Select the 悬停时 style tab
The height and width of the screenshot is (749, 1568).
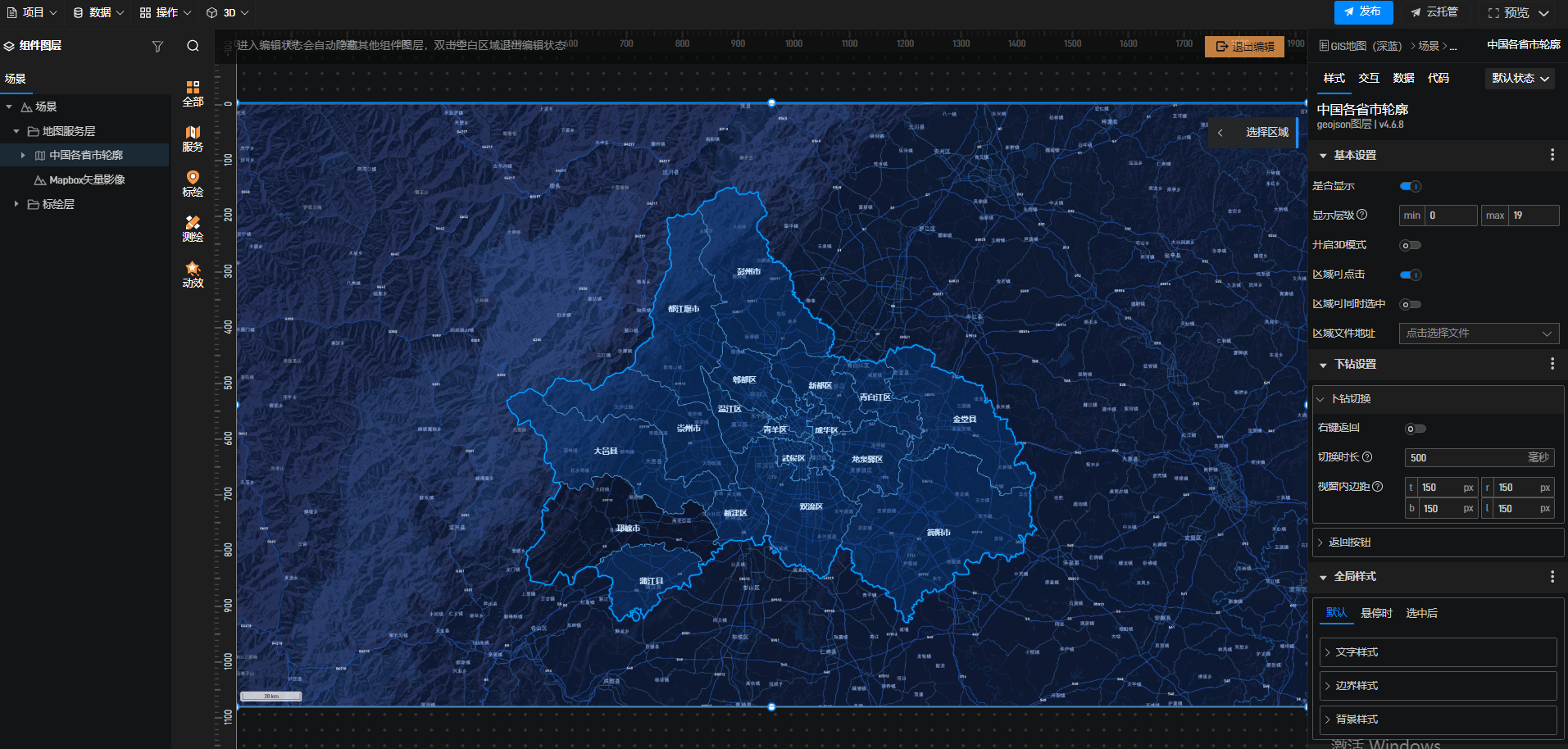click(x=1376, y=613)
